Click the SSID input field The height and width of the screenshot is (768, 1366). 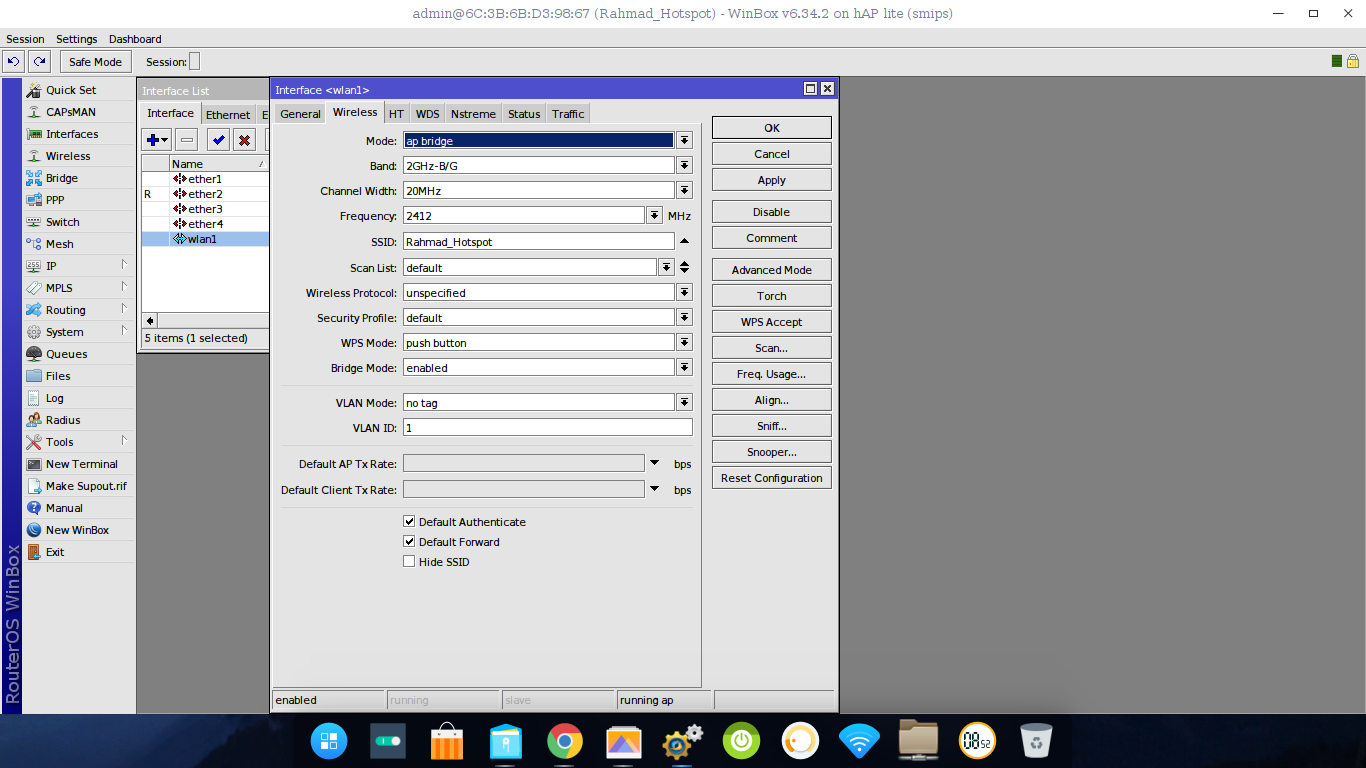point(539,242)
